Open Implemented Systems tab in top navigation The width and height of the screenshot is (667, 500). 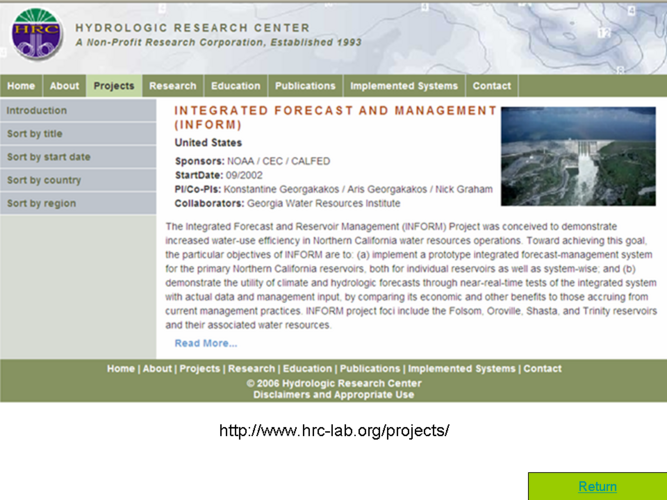click(x=404, y=86)
